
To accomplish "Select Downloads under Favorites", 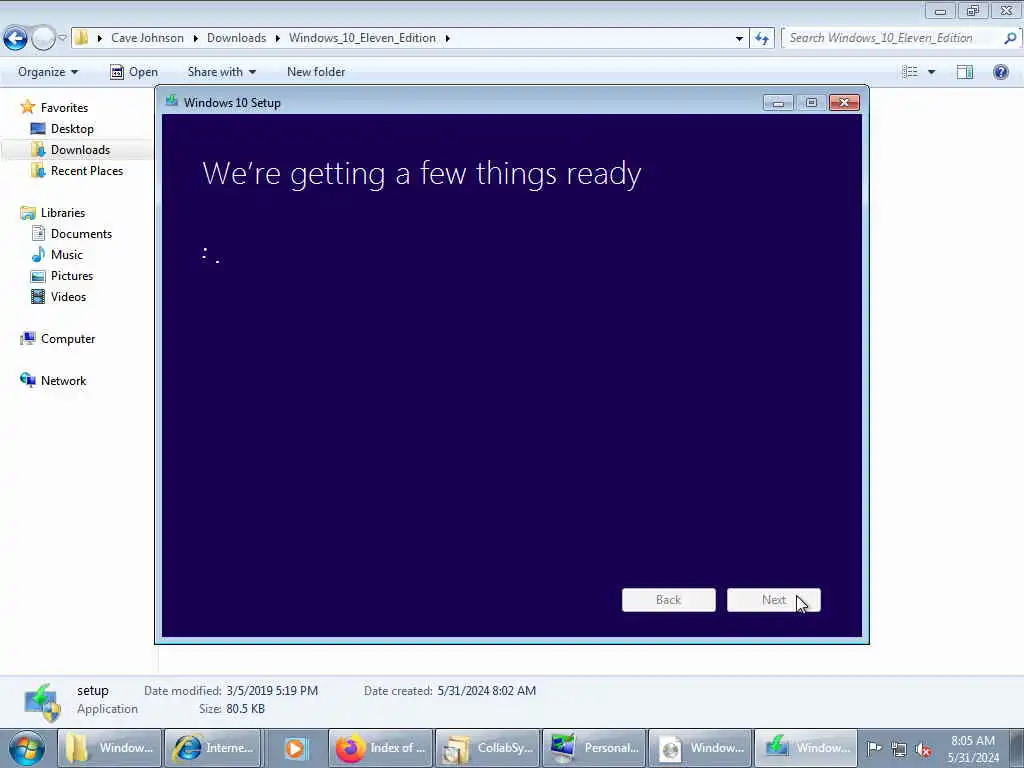I will [x=80, y=150].
